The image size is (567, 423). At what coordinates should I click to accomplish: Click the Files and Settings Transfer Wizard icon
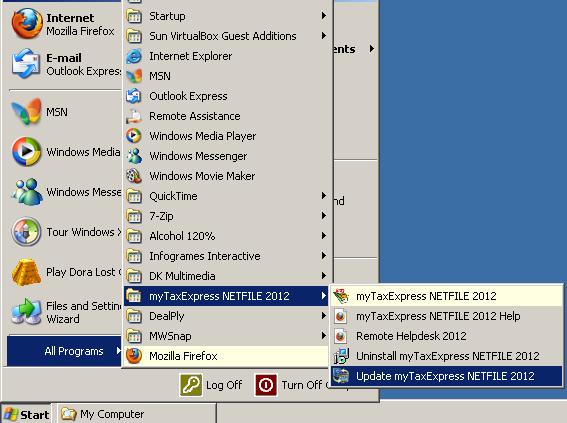27,312
